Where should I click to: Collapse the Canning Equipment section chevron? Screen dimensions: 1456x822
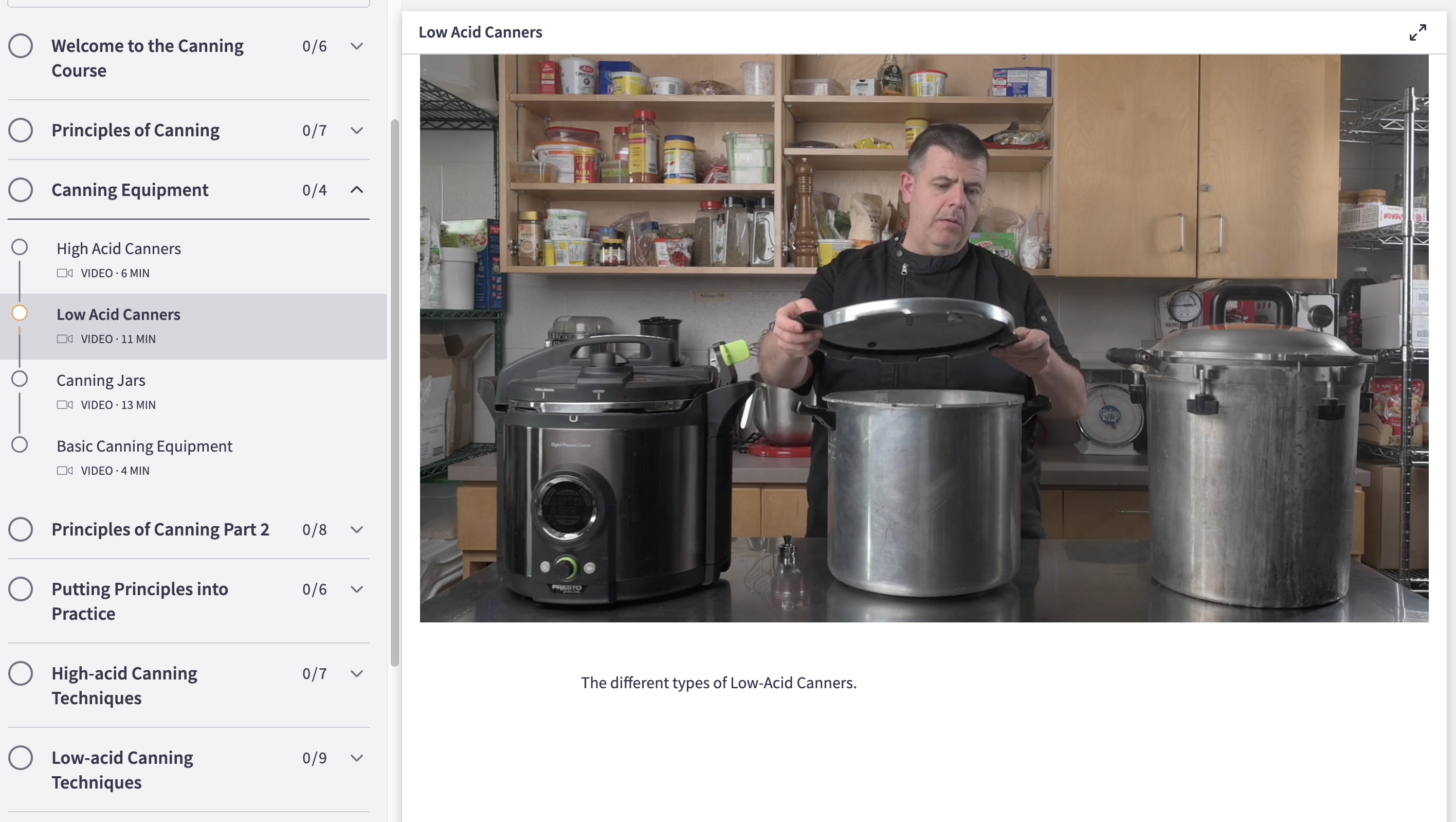click(356, 189)
